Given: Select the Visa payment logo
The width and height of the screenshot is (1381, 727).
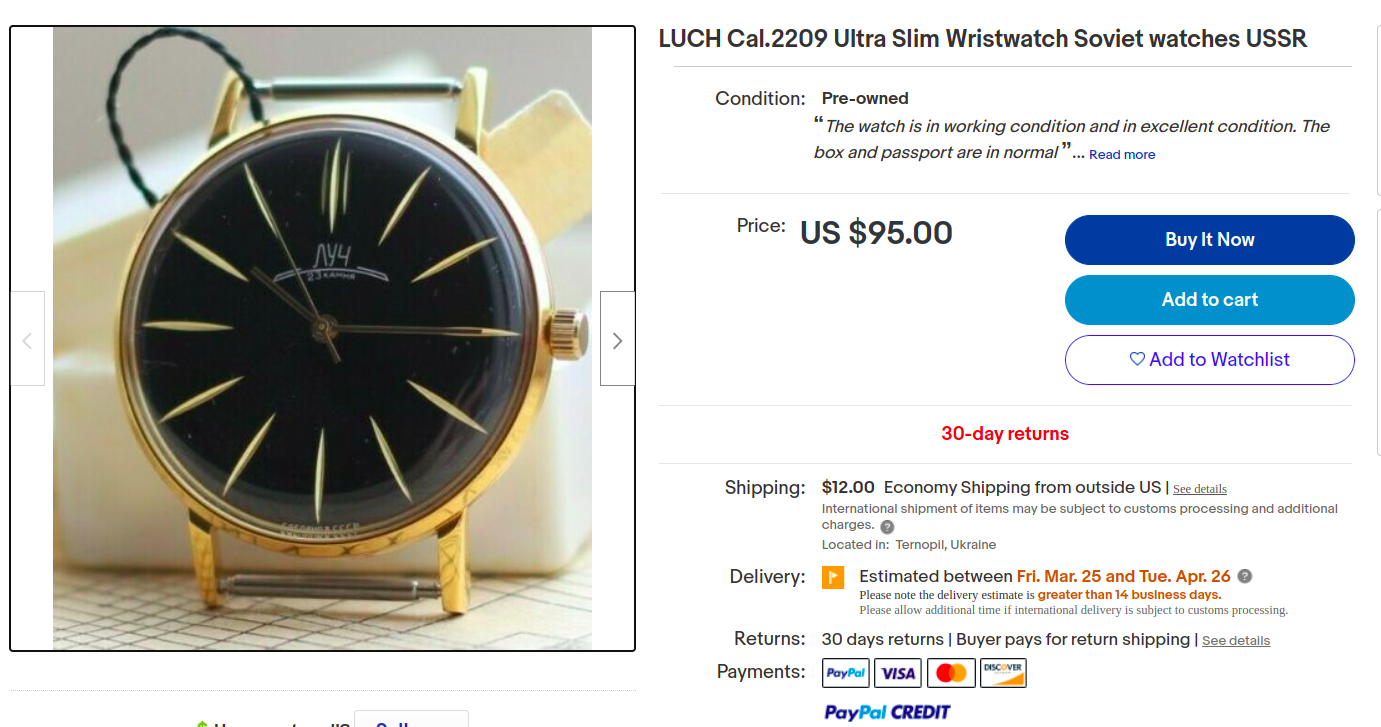Looking at the screenshot, I should click(x=898, y=673).
